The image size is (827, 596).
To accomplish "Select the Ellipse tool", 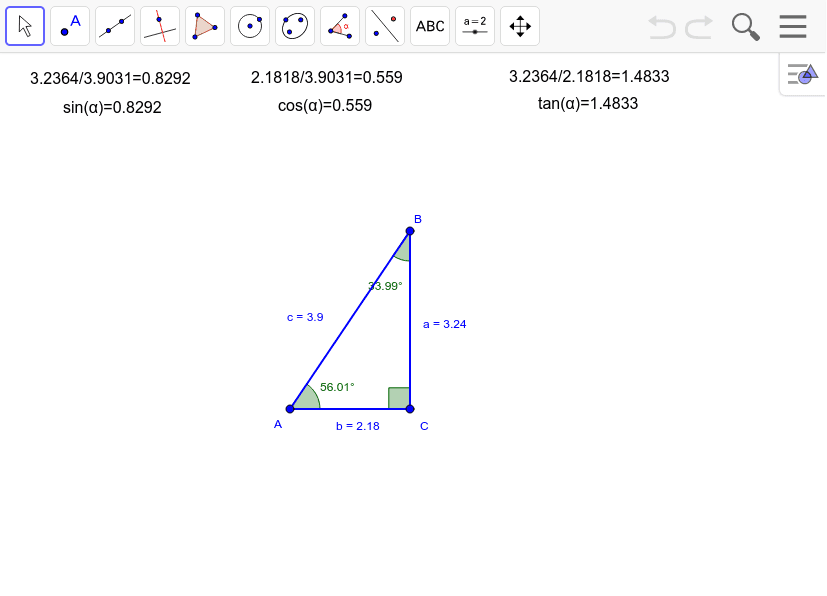I will point(294,26).
